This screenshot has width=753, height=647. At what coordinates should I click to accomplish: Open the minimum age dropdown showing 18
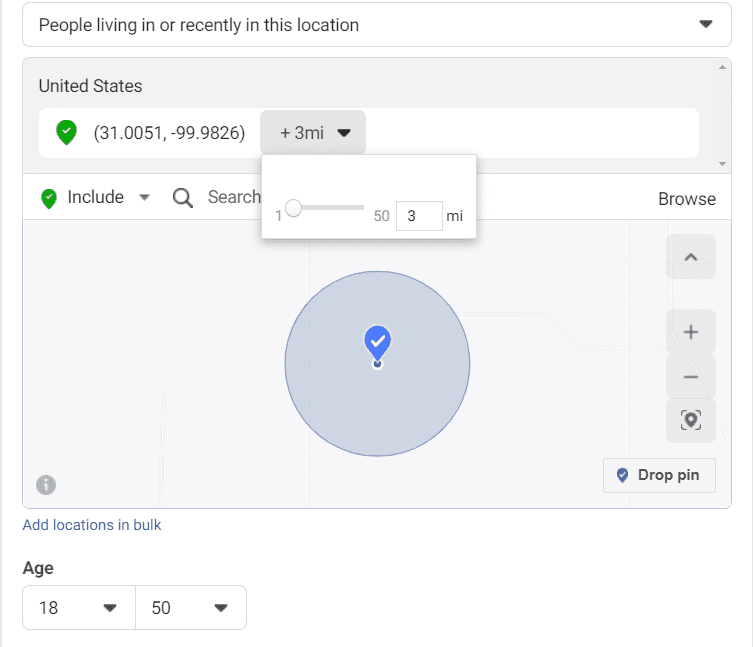[79, 608]
